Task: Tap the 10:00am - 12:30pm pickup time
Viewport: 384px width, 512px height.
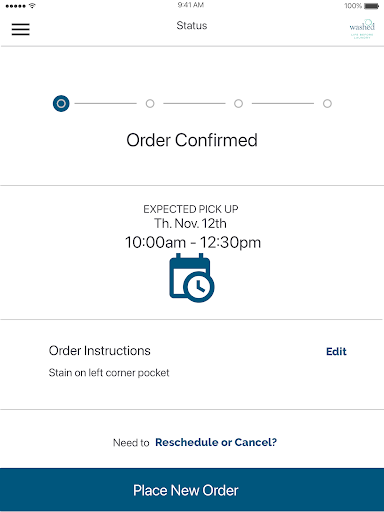Action: tap(193, 243)
